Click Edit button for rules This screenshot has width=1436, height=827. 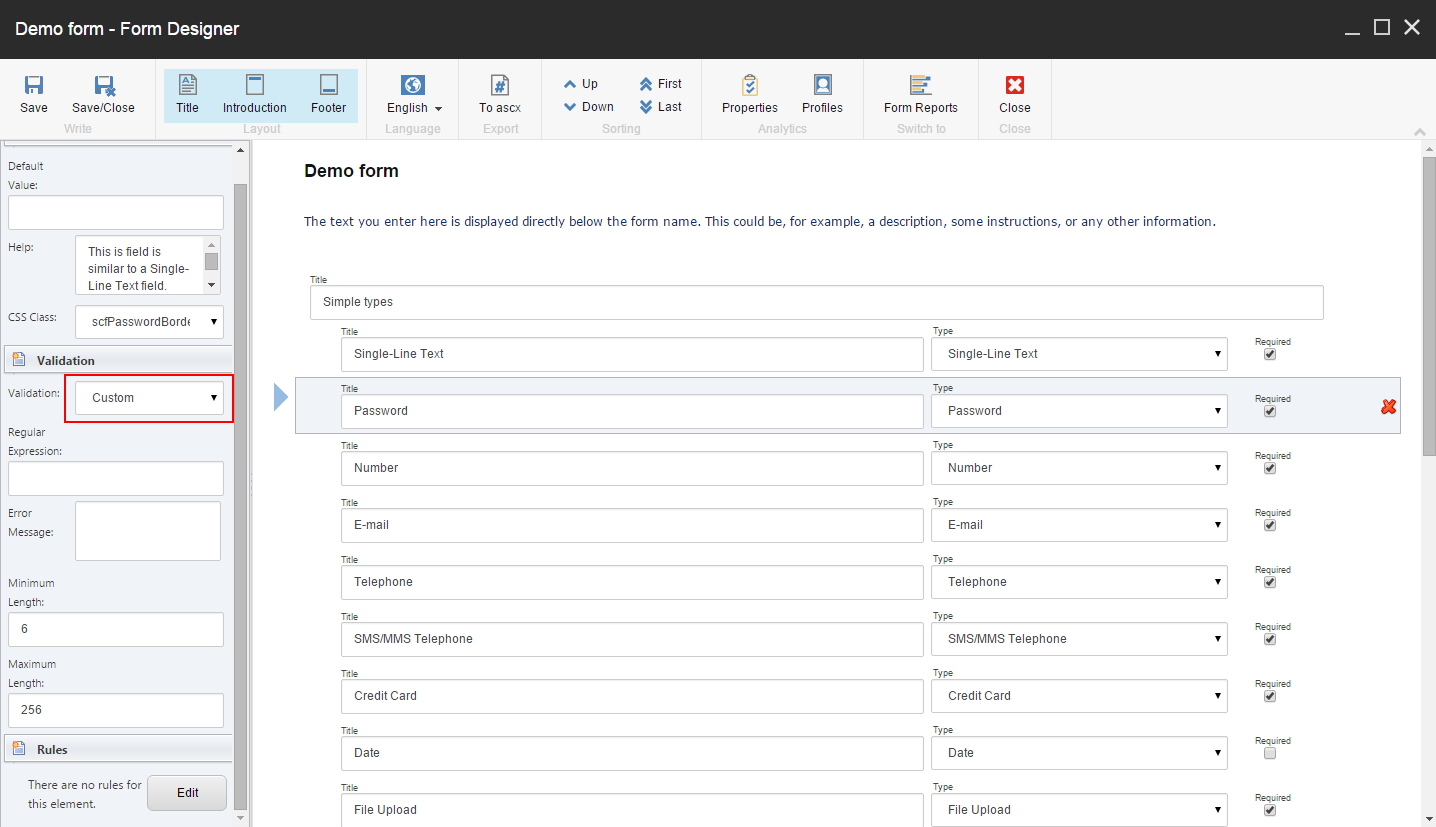pos(187,793)
